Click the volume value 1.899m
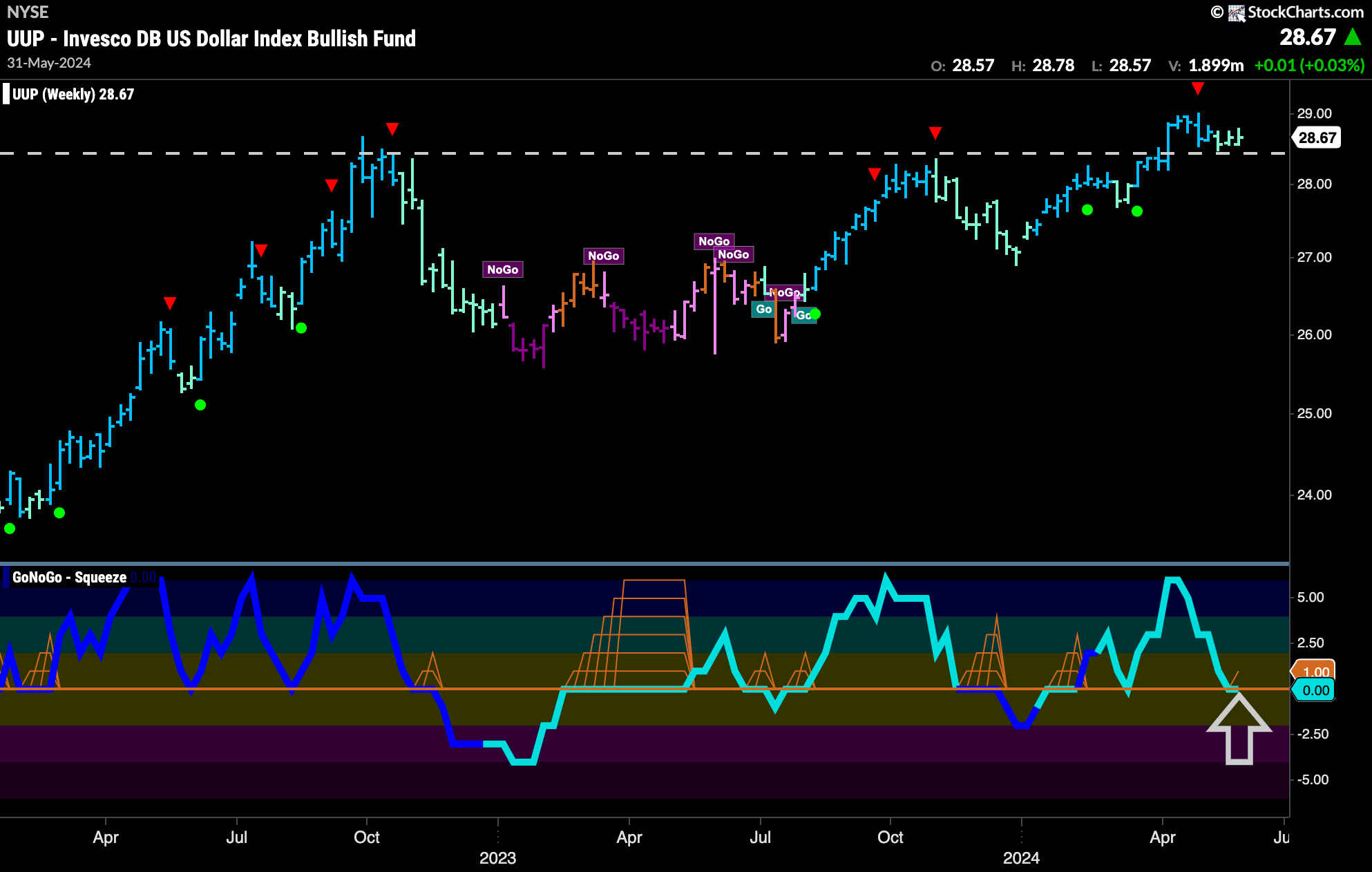The width and height of the screenshot is (1372, 872). point(1216,66)
